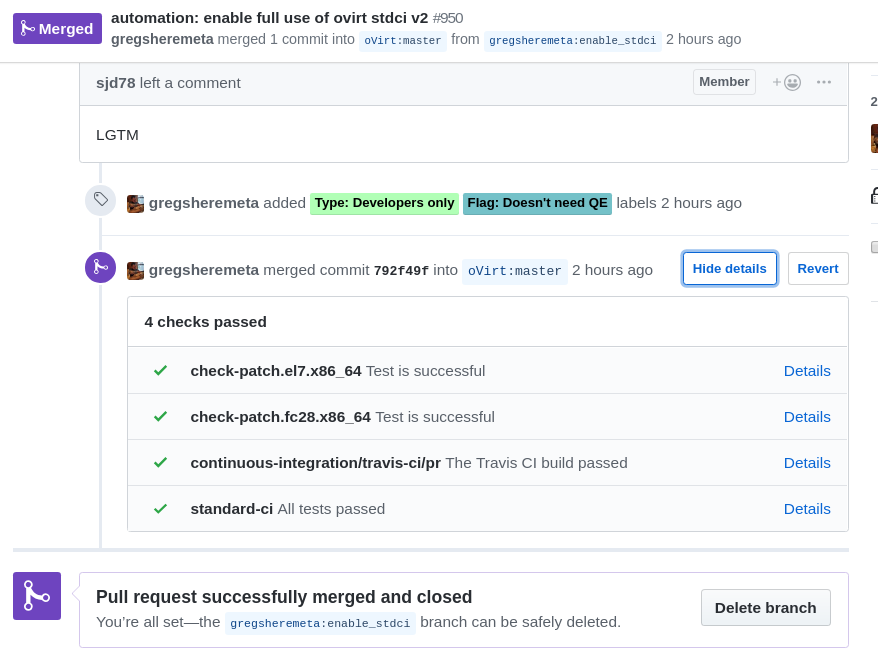The height and width of the screenshot is (656, 878).
Task: Click gregsheremeta avatar beside label event
Action: [136, 203]
